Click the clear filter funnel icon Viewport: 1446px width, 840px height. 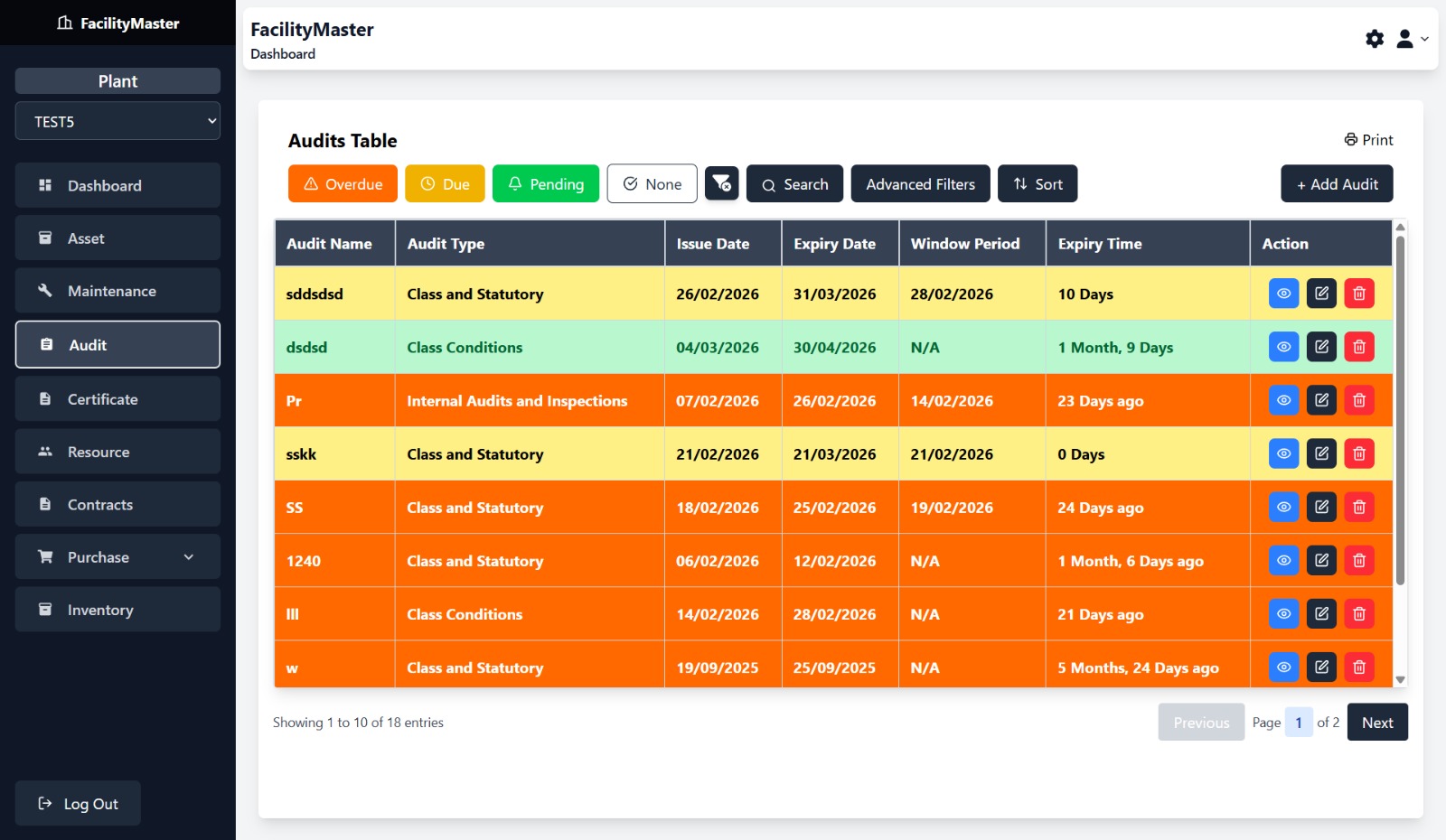tap(721, 183)
